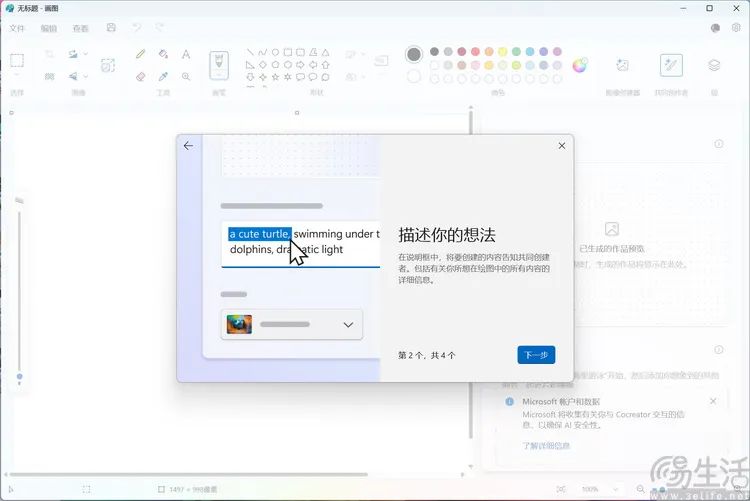
Task: Open the Edit colors wheel
Action: (580, 65)
